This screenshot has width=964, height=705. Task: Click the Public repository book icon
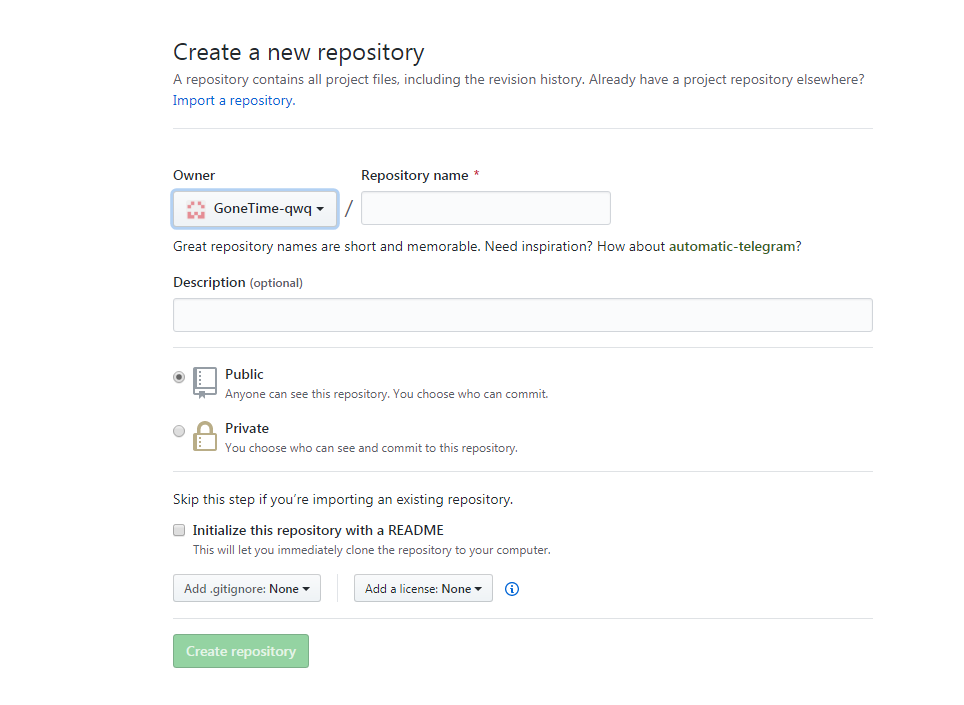coord(205,382)
